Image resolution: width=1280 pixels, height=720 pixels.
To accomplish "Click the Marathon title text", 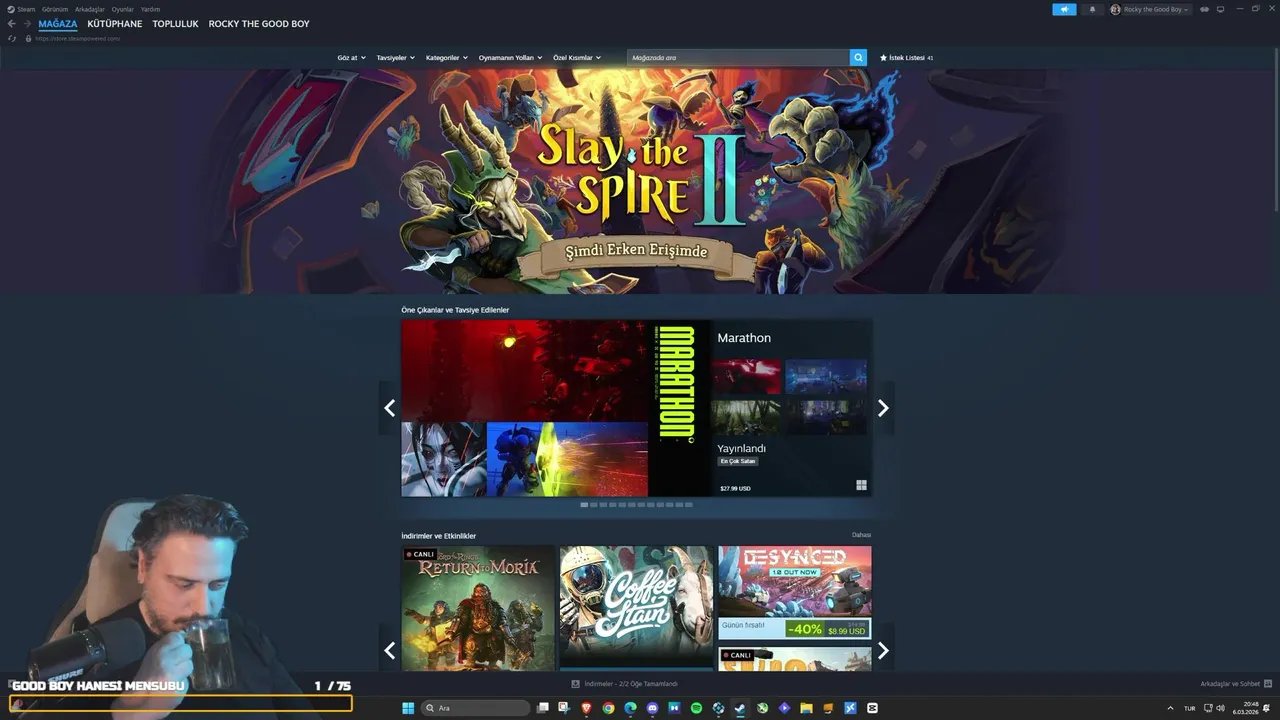I will click(744, 338).
